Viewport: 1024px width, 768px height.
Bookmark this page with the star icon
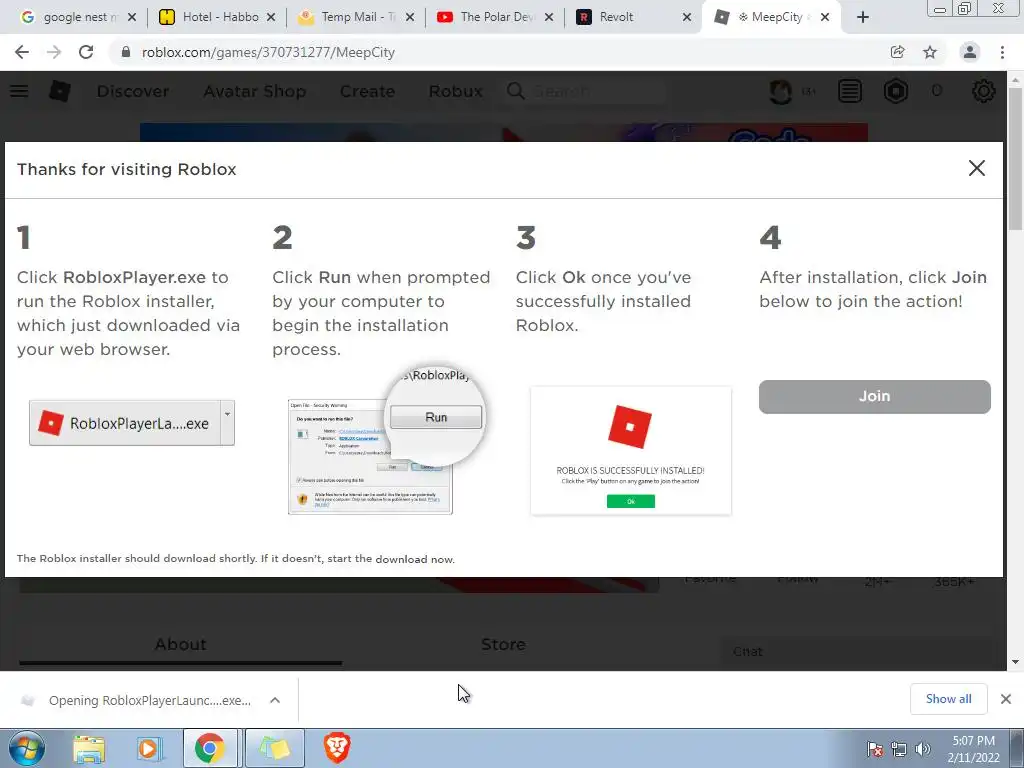tap(930, 52)
